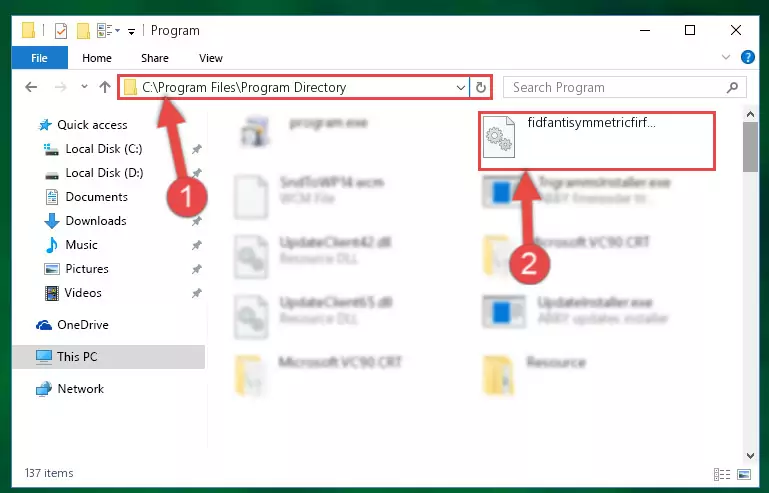Unpin Local Disk (C:) using its pin icon
Viewport: 769px width, 493px height.
[197, 149]
